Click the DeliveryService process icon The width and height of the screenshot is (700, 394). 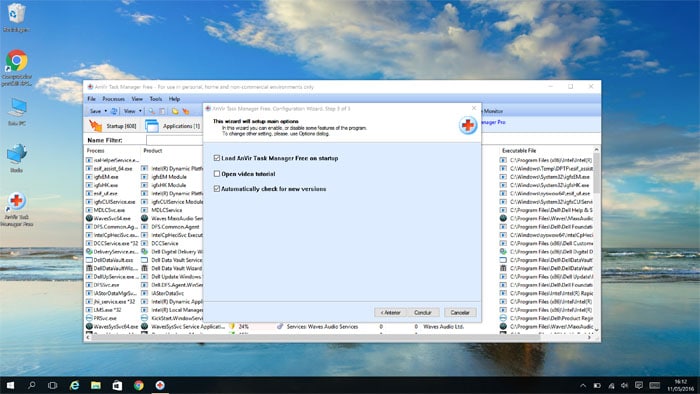pyautogui.click(x=89, y=252)
